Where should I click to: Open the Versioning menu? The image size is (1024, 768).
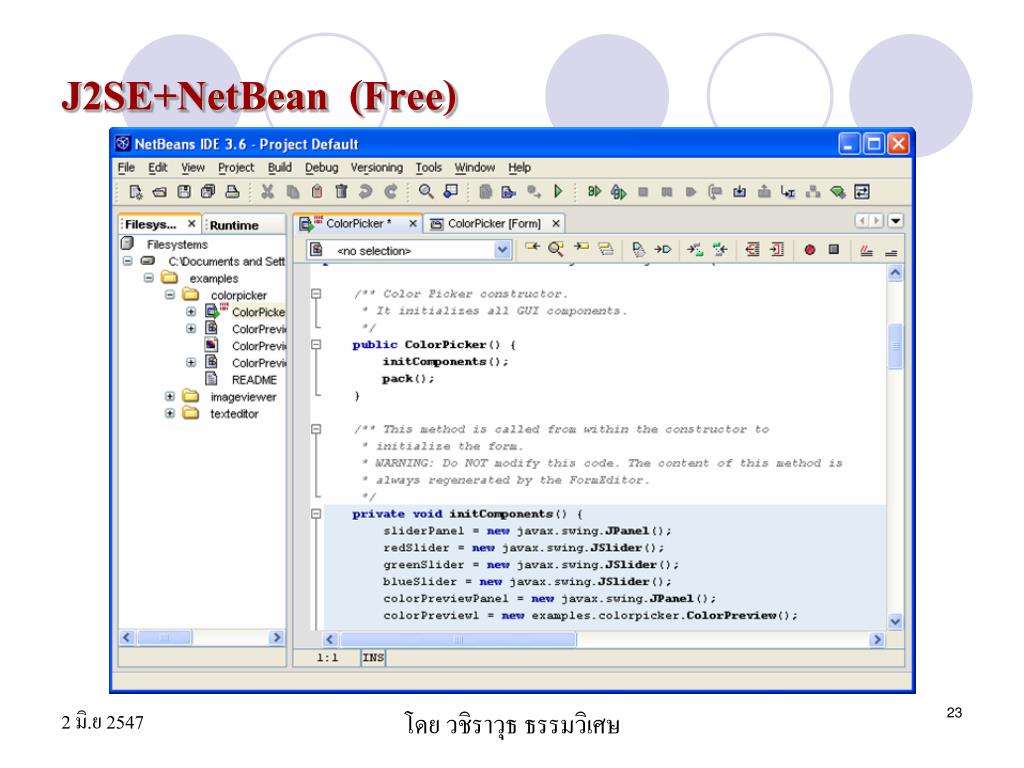tap(377, 168)
